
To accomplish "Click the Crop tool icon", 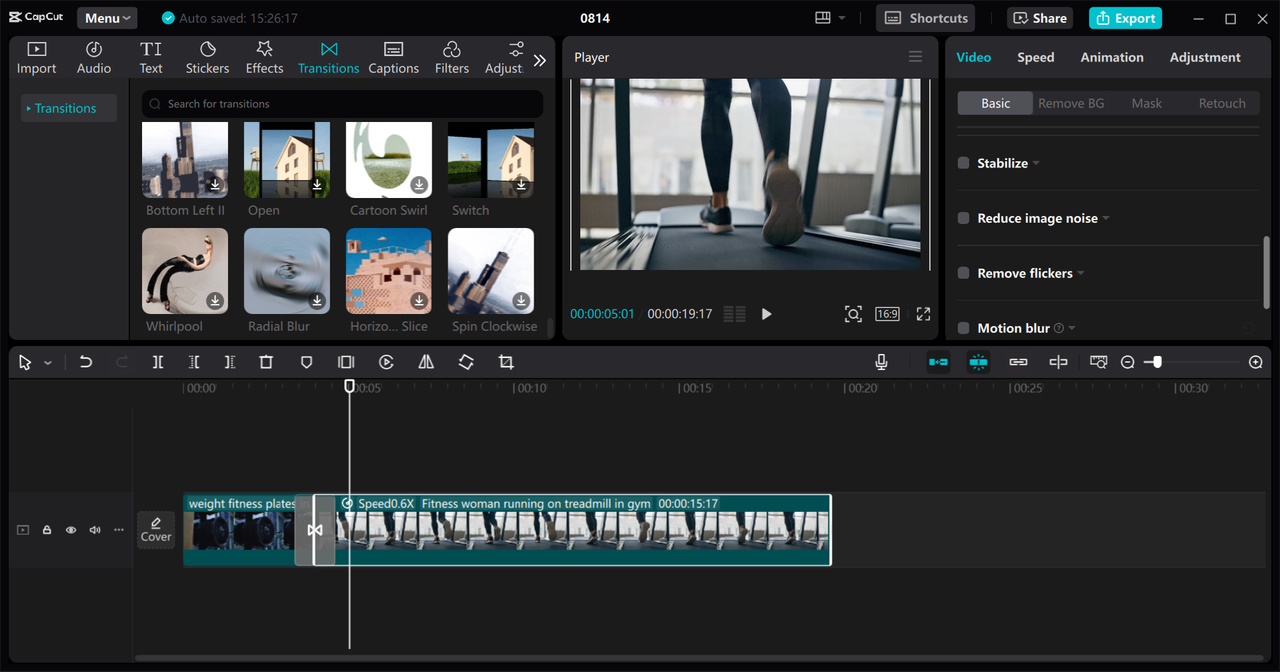I will [506, 362].
